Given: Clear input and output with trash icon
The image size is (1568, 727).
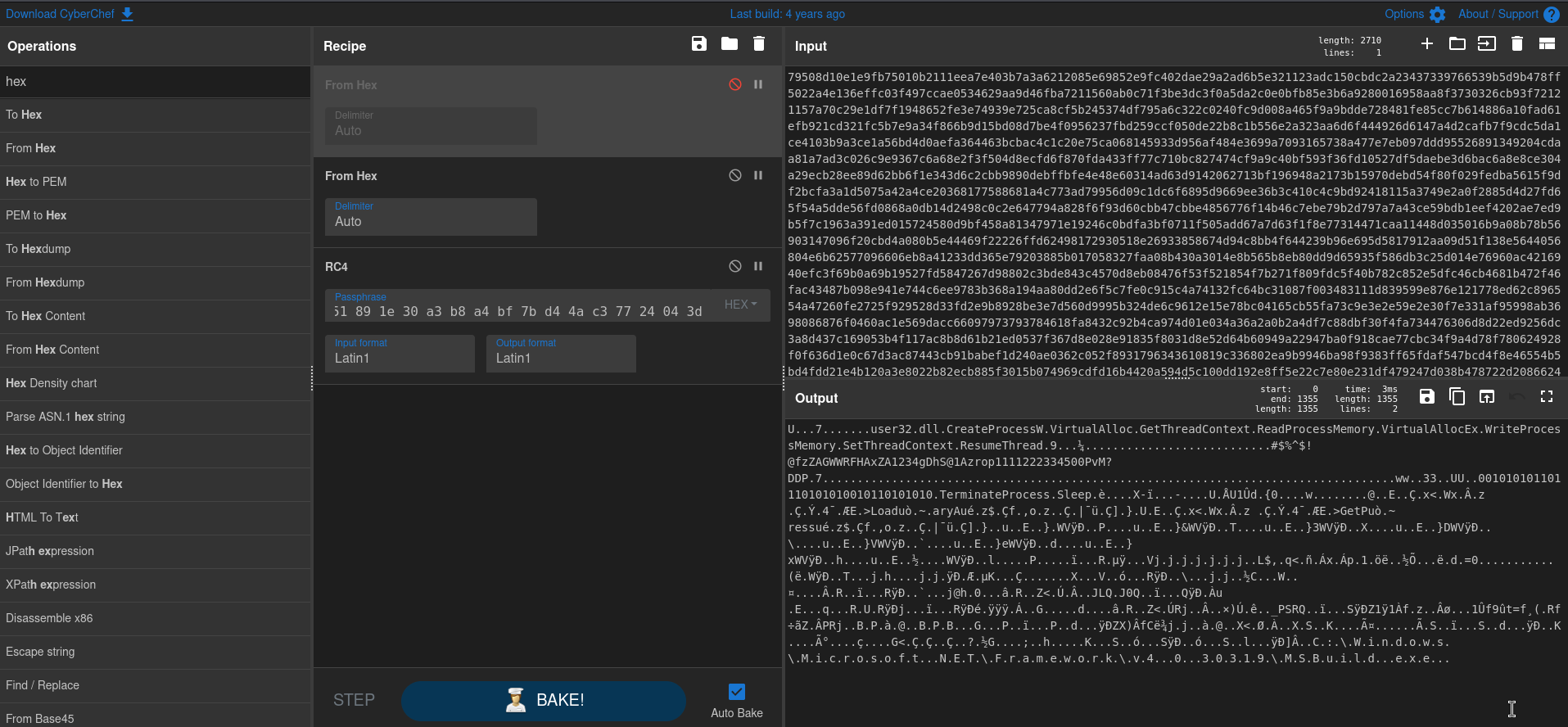Looking at the screenshot, I should coord(1517,44).
